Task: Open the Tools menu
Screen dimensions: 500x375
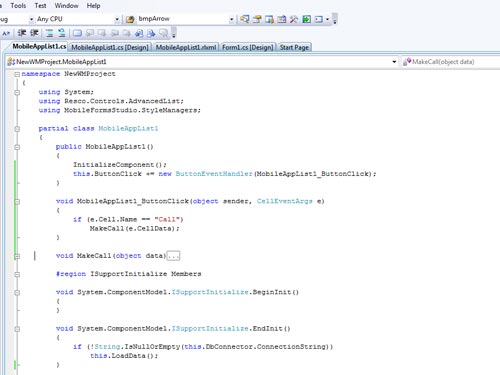Action: [x=18, y=6]
